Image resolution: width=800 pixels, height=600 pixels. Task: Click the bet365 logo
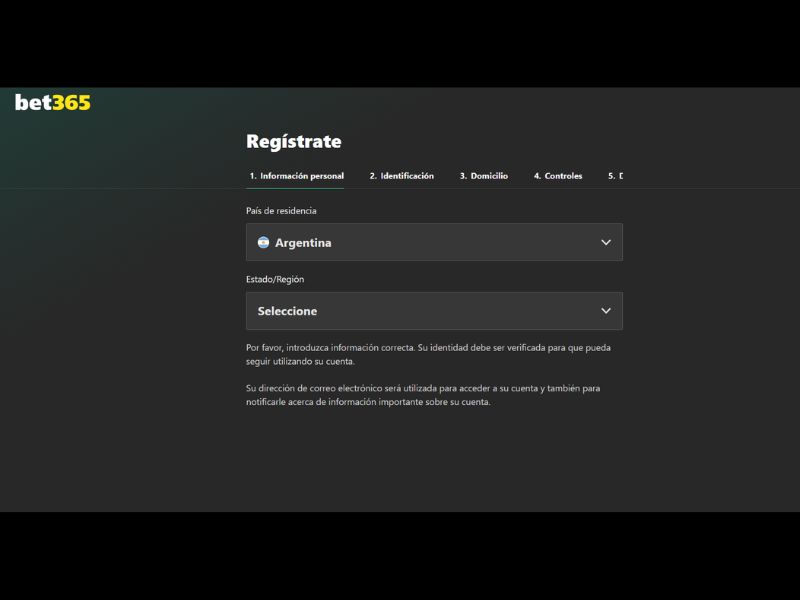coord(53,103)
